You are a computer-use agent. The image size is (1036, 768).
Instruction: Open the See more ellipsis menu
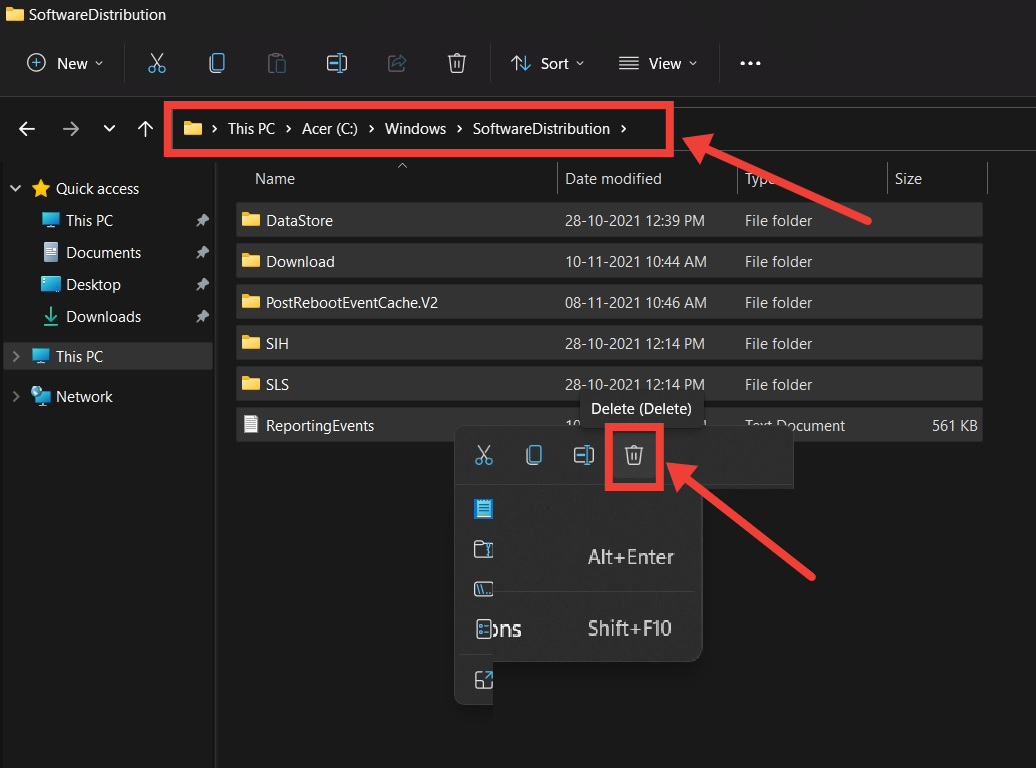click(x=750, y=63)
